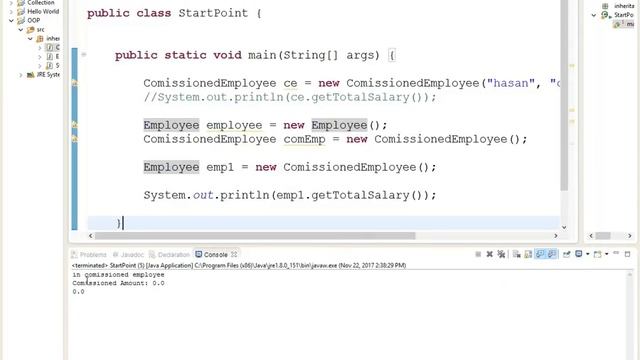Toggle Scroll Lock in the console
640x360 pixels.
click(528, 254)
